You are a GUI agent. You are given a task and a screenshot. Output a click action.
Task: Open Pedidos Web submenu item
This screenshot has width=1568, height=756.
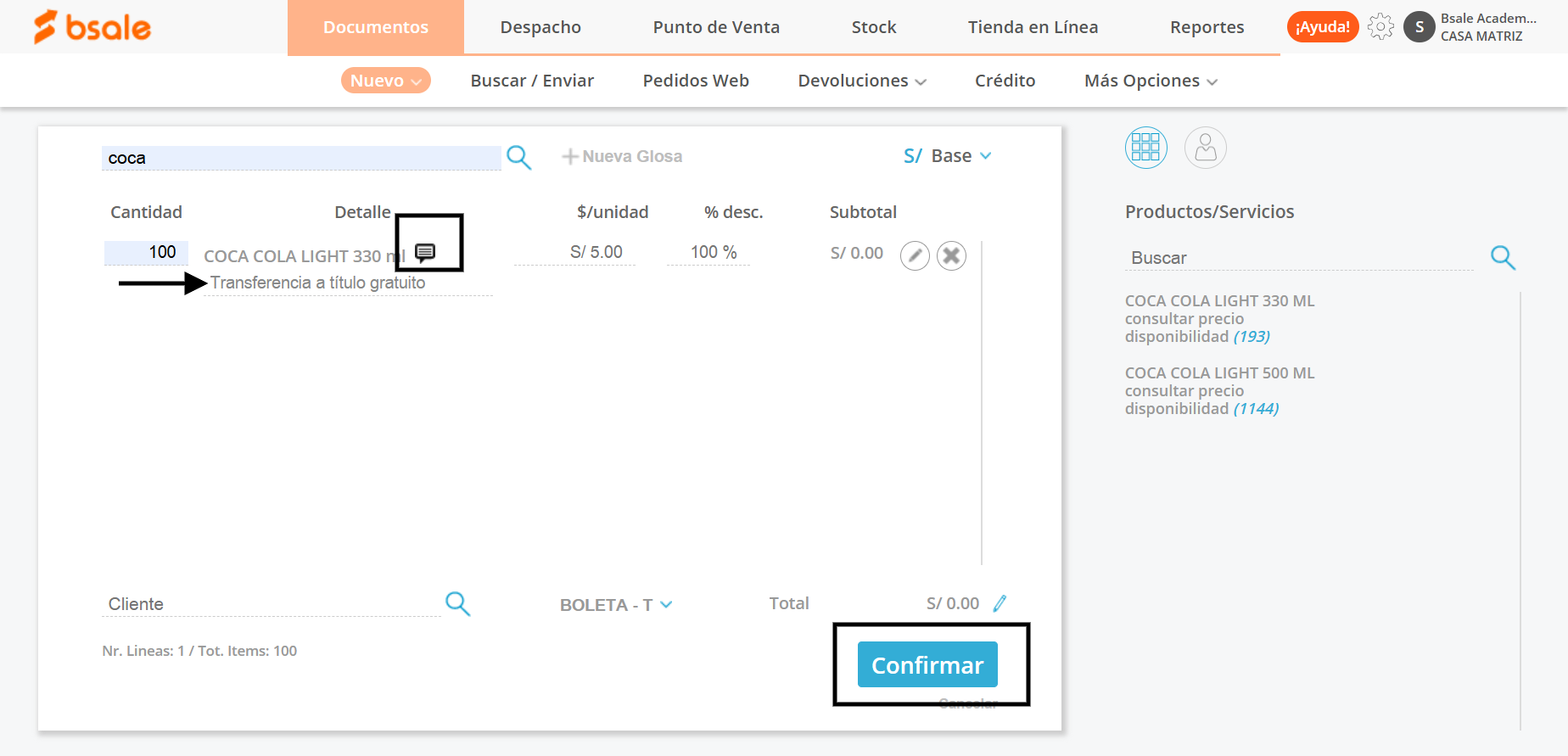coord(696,81)
